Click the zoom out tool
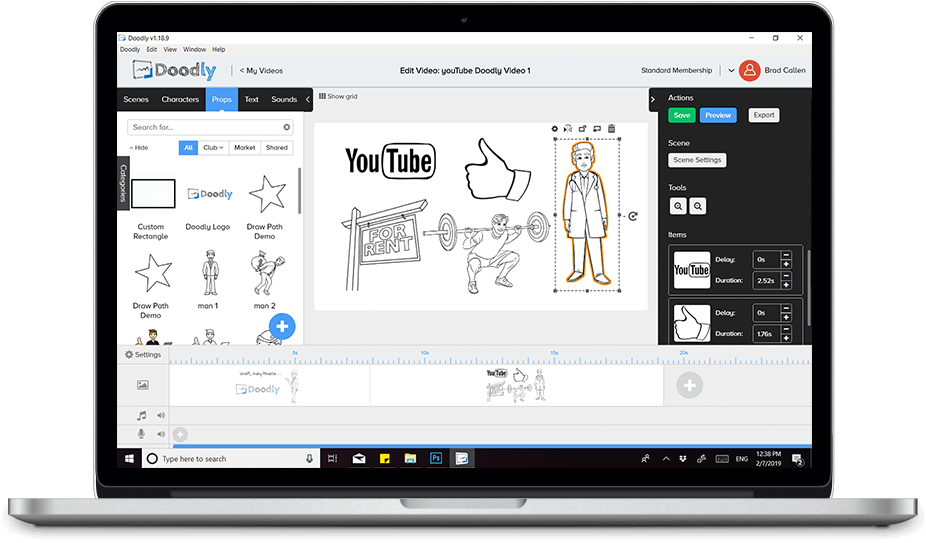This screenshot has height=543, width=926. [x=698, y=206]
